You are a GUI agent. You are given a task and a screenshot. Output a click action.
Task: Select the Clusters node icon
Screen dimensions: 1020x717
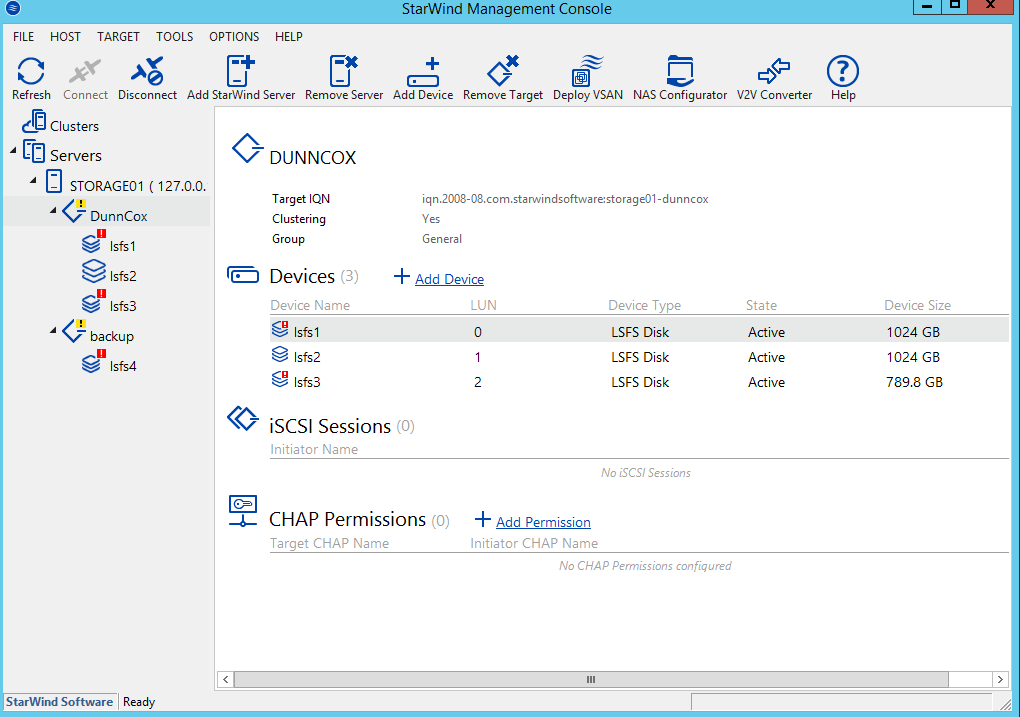pyautogui.click(x=34, y=122)
